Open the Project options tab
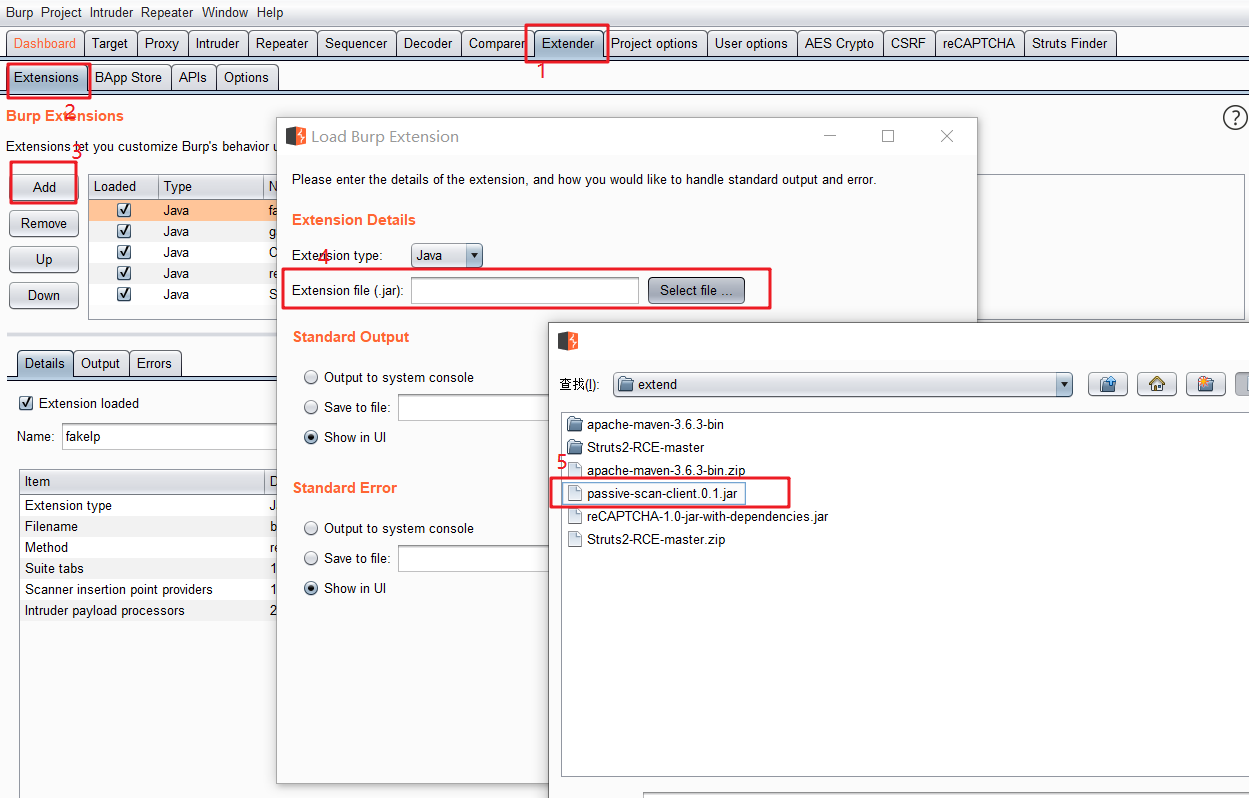 tap(655, 43)
